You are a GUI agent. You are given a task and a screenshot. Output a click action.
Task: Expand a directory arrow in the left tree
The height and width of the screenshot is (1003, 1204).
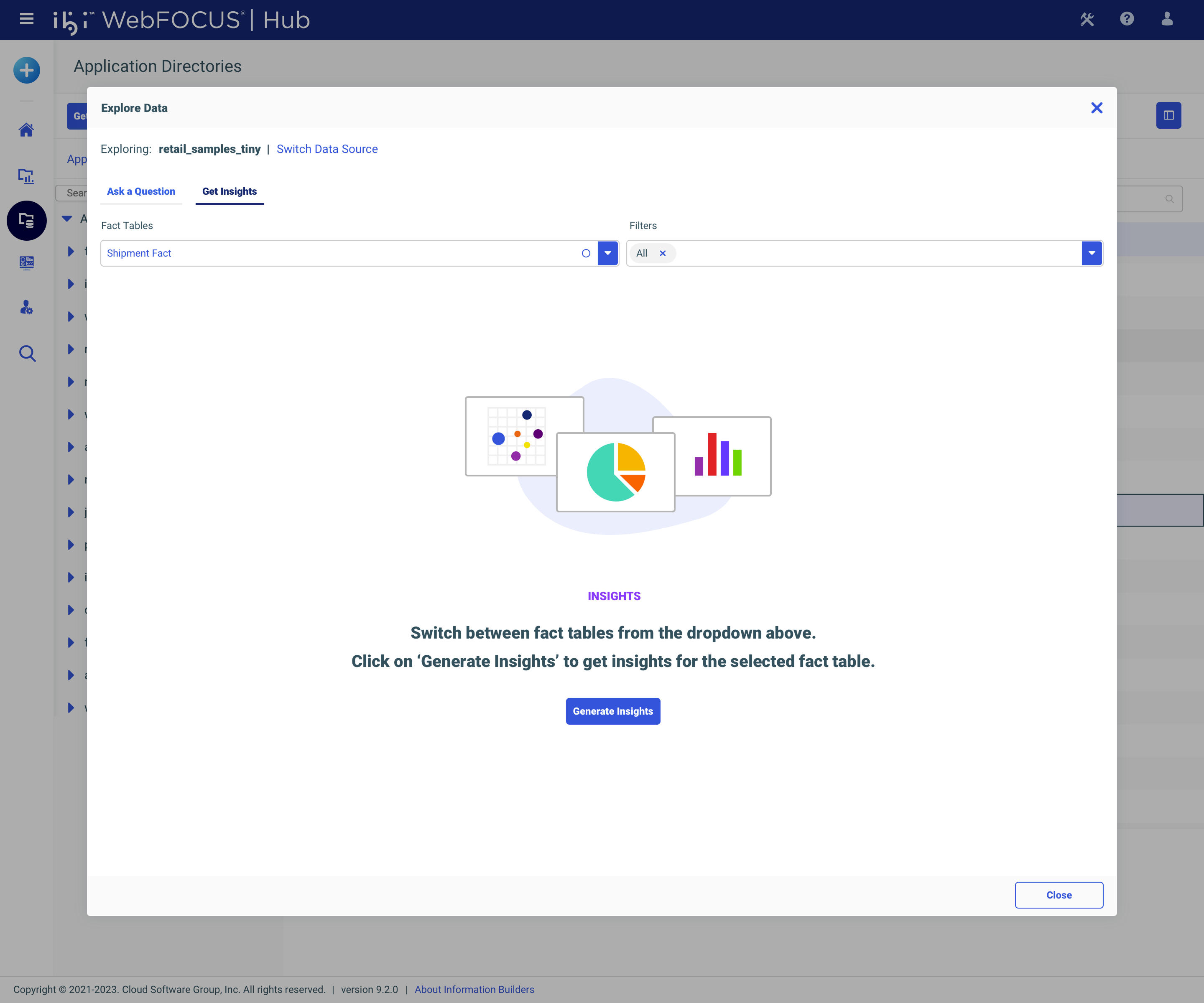(71, 251)
